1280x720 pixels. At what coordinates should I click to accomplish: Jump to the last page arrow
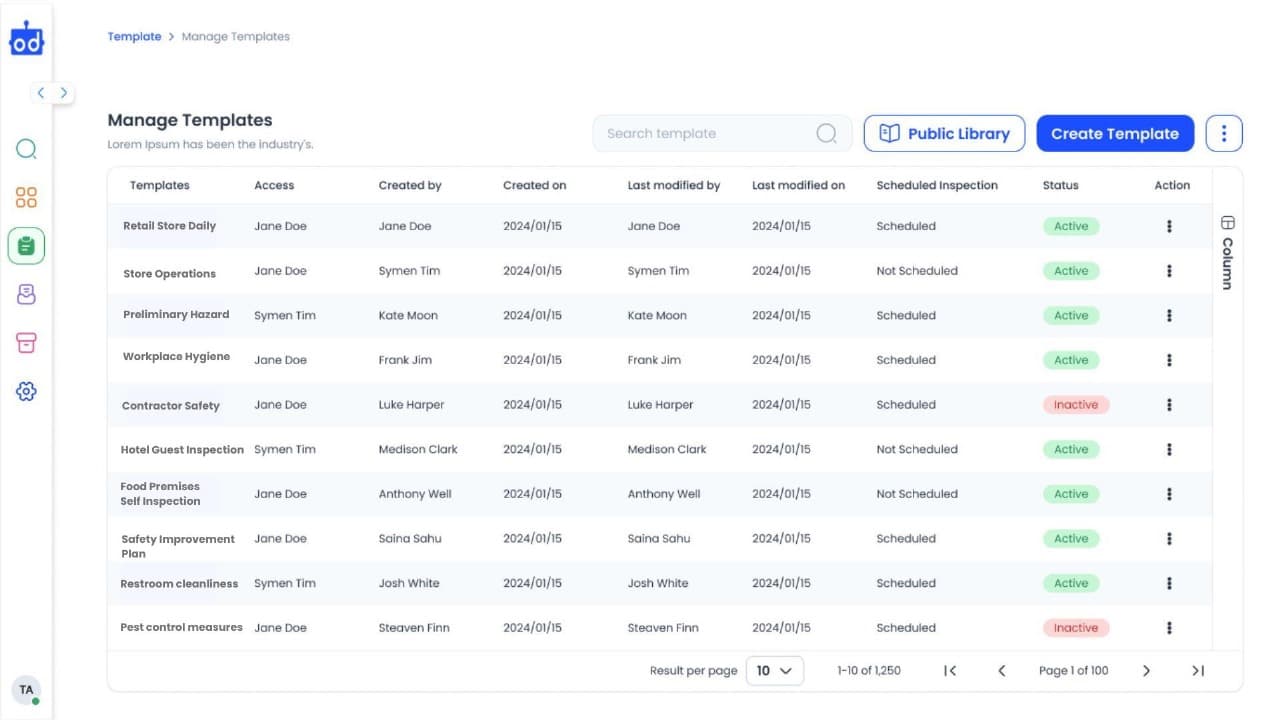(1198, 671)
